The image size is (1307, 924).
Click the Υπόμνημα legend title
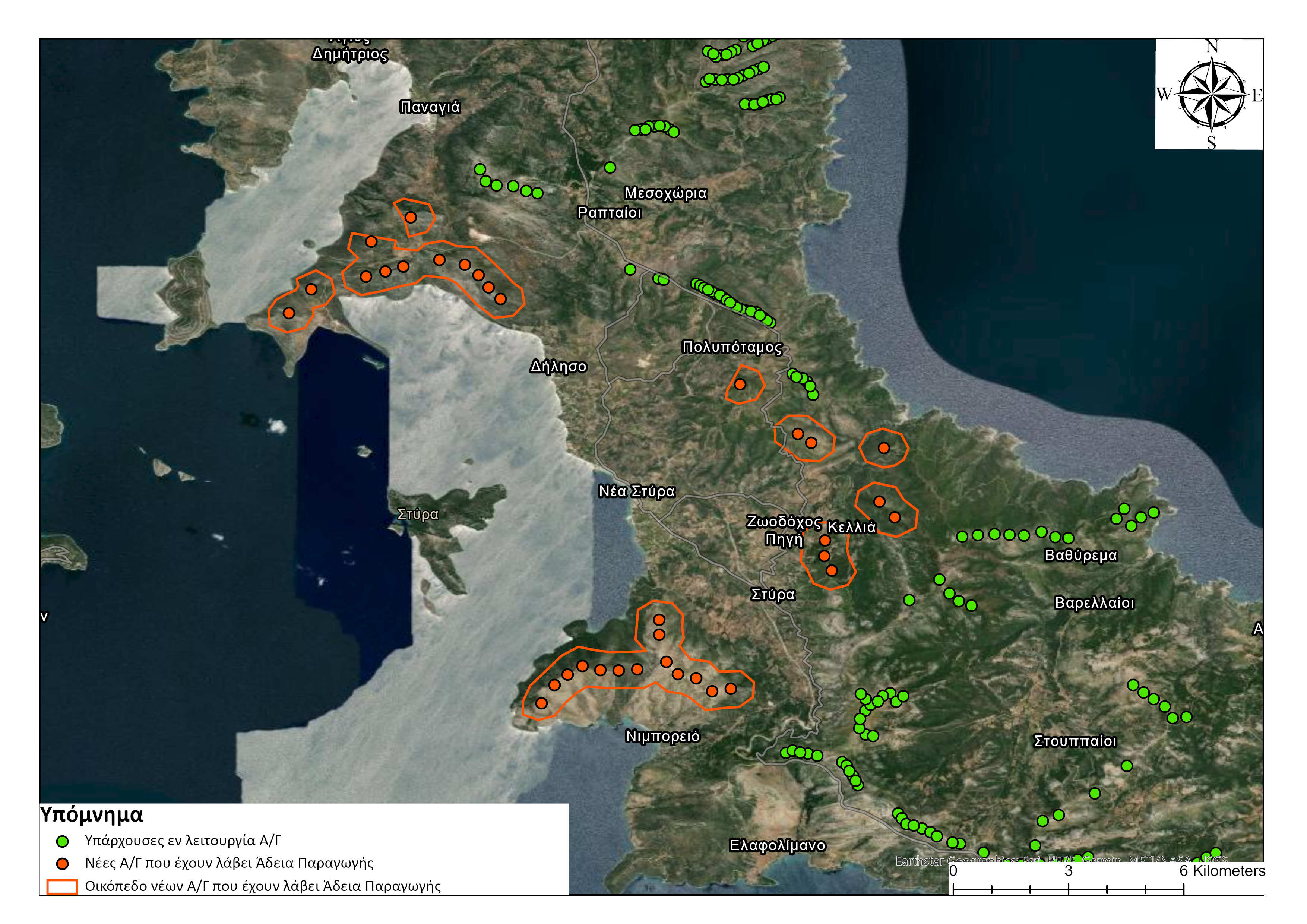(x=92, y=815)
